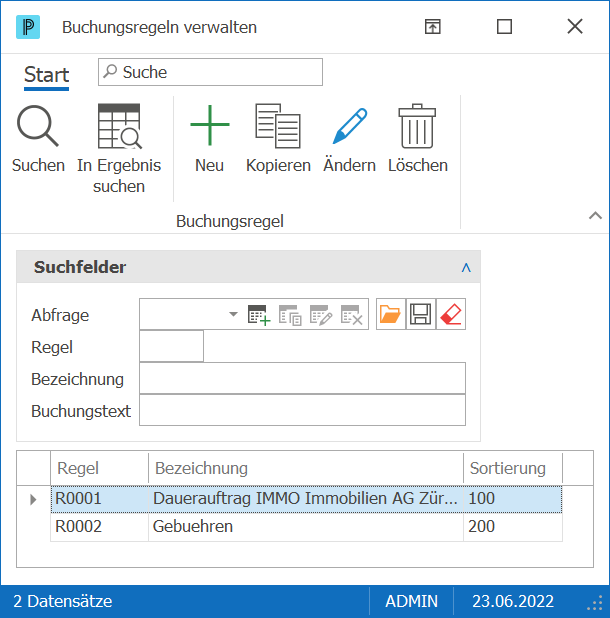Click the Gebuehren cell
The width and height of the screenshot is (610, 618).
pyautogui.click(x=306, y=527)
